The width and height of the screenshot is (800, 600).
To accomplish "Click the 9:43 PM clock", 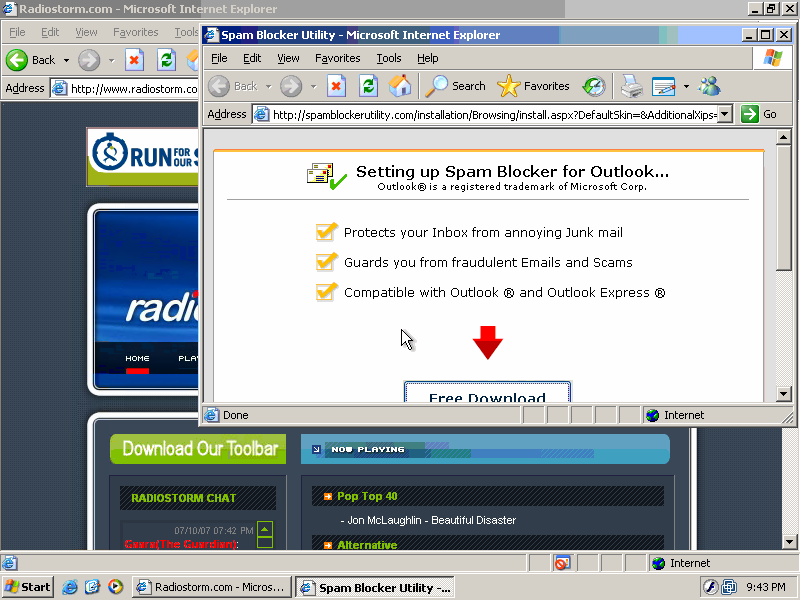I will (766, 587).
